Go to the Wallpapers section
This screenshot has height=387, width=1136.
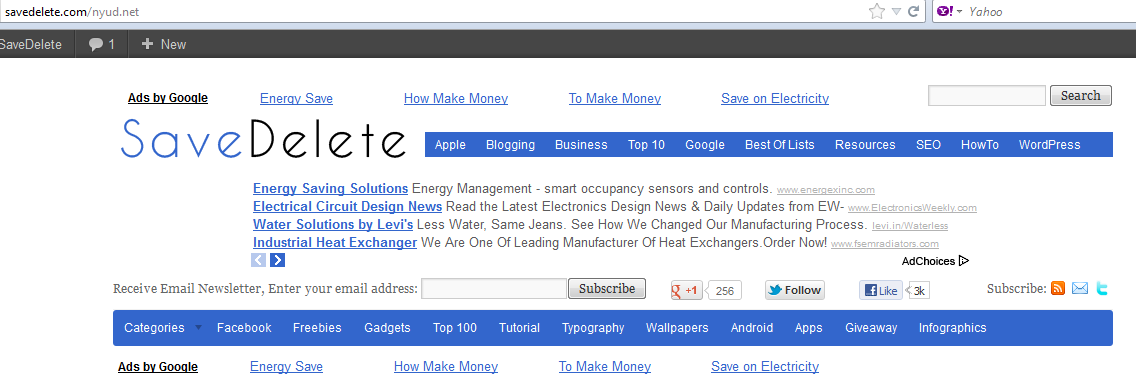point(677,328)
